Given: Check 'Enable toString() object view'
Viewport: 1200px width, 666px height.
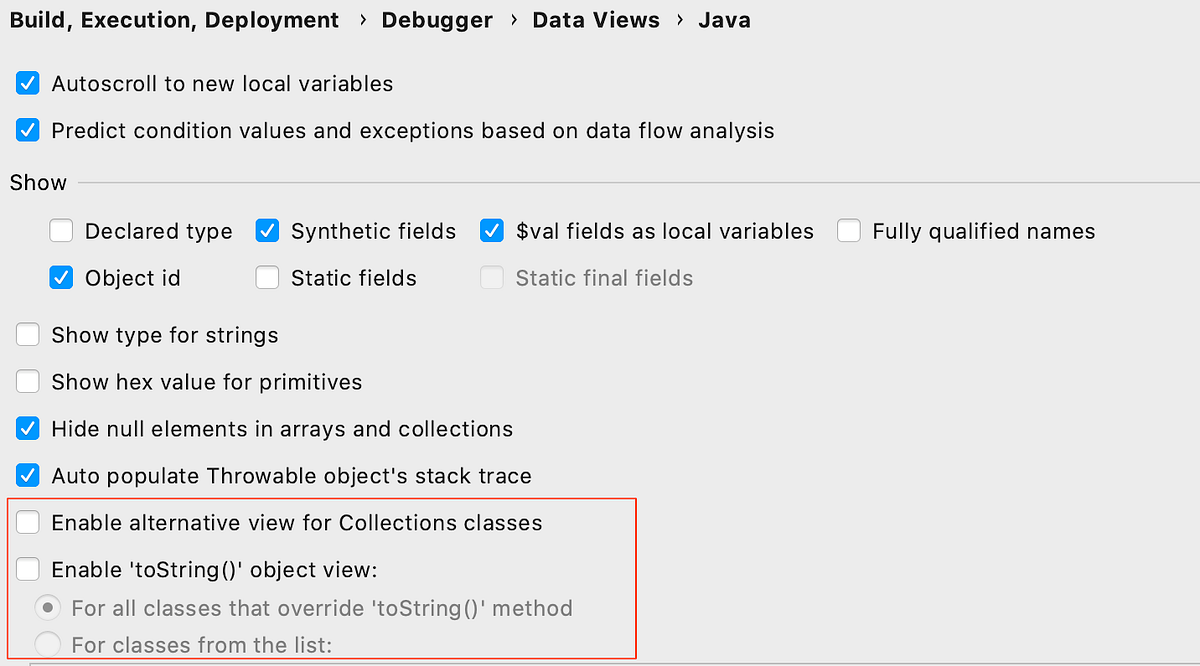Looking at the screenshot, I should pos(27,569).
